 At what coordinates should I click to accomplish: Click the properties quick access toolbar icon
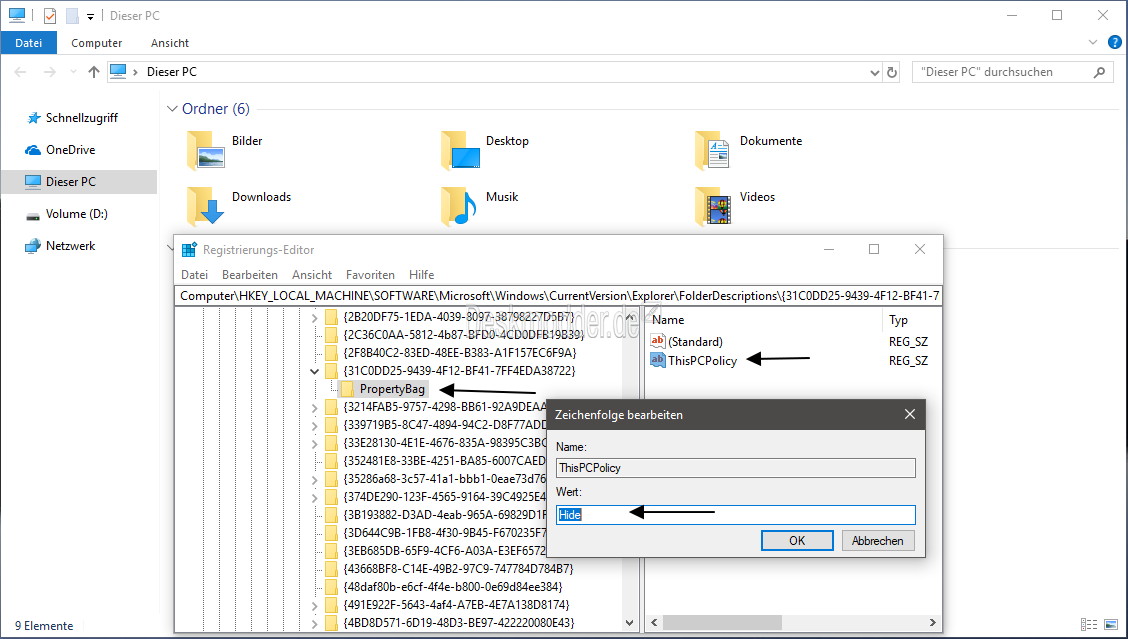click(x=50, y=15)
